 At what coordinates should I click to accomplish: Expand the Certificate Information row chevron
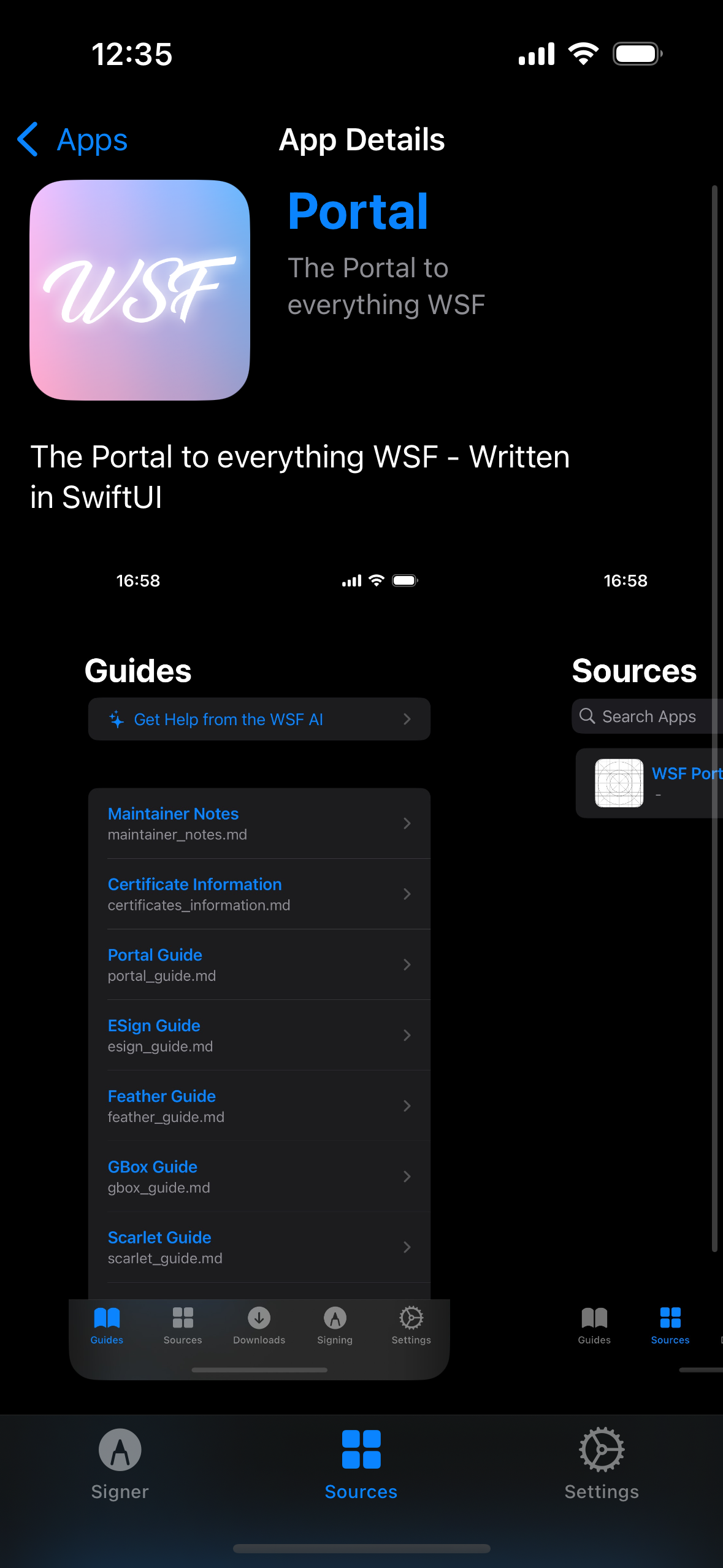pyautogui.click(x=407, y=894)
